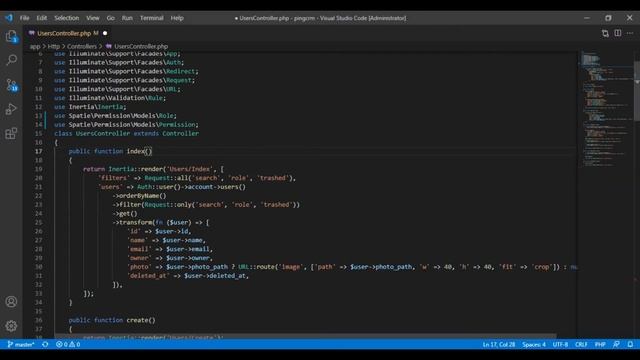This screenshot has width=640, height=360.
Task: Change language mode via PHP
Action: click(600, 344)
